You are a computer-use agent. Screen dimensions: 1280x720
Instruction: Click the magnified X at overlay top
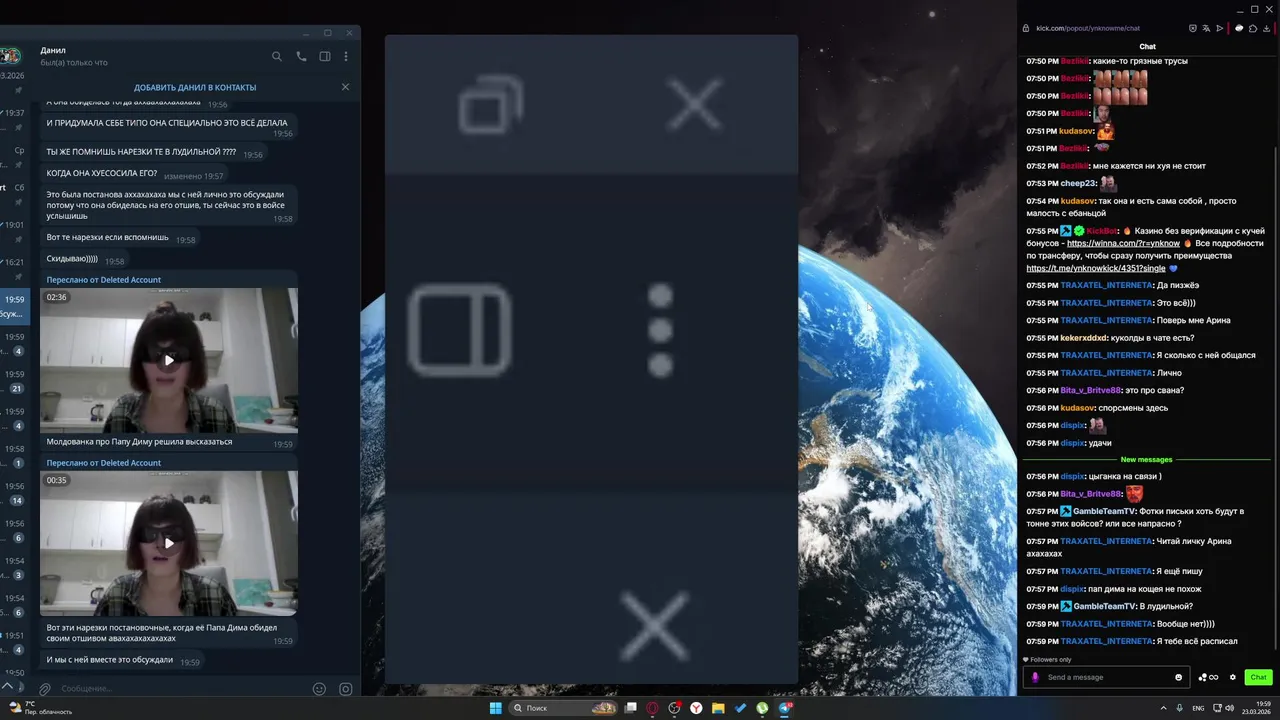pos(695,104)
